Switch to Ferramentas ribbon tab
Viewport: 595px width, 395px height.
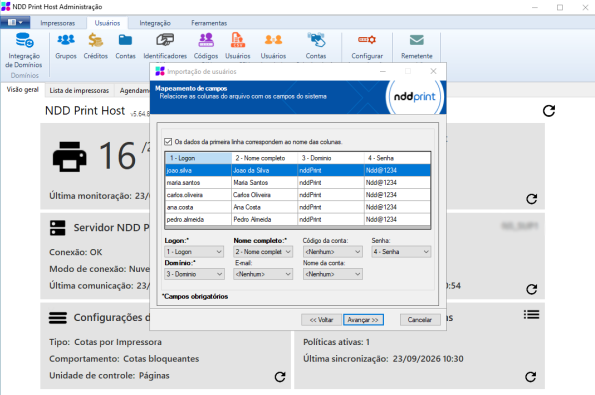209,23
